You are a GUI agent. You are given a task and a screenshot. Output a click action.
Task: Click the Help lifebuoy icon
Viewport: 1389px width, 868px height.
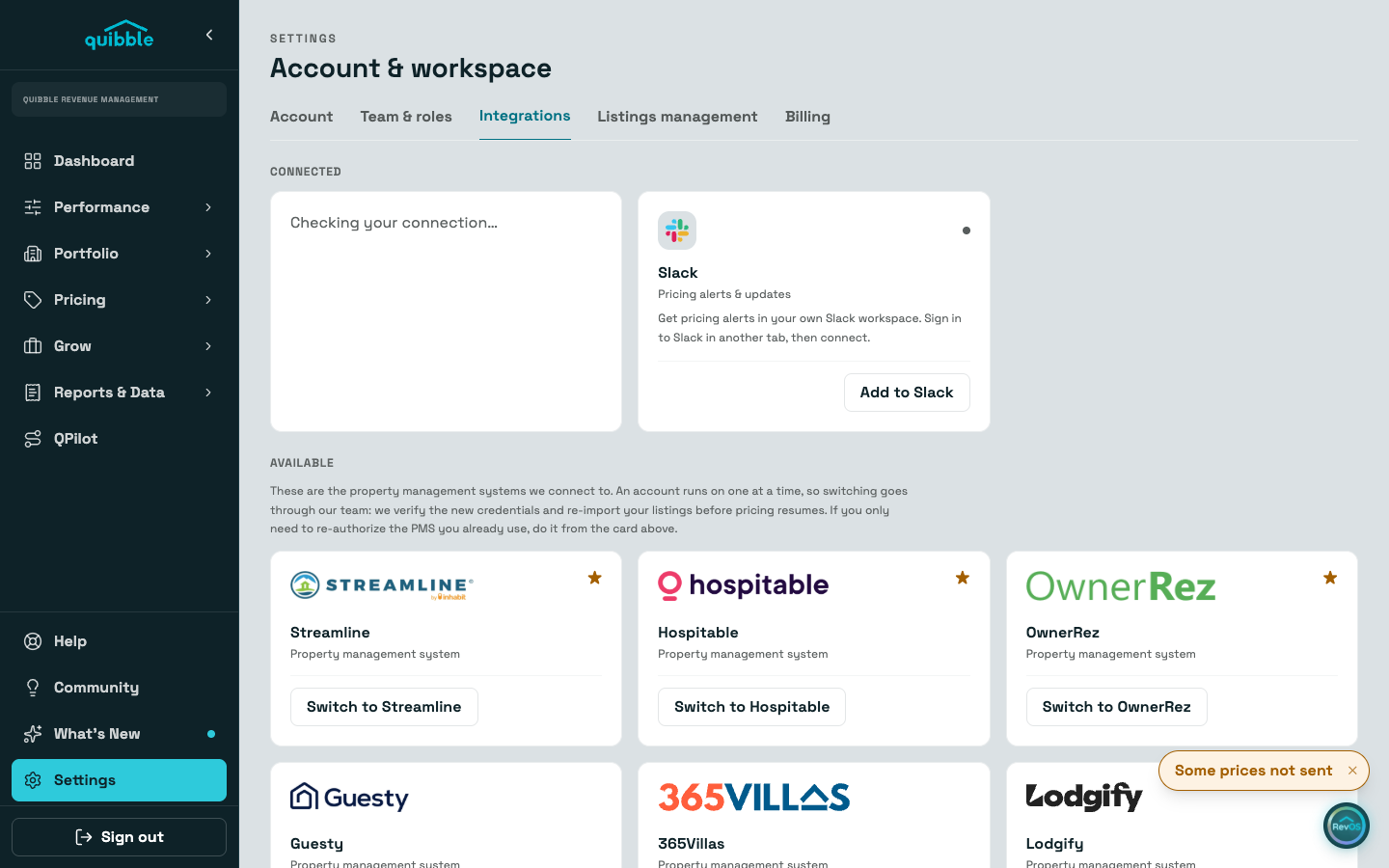click(x=33, y=641)
